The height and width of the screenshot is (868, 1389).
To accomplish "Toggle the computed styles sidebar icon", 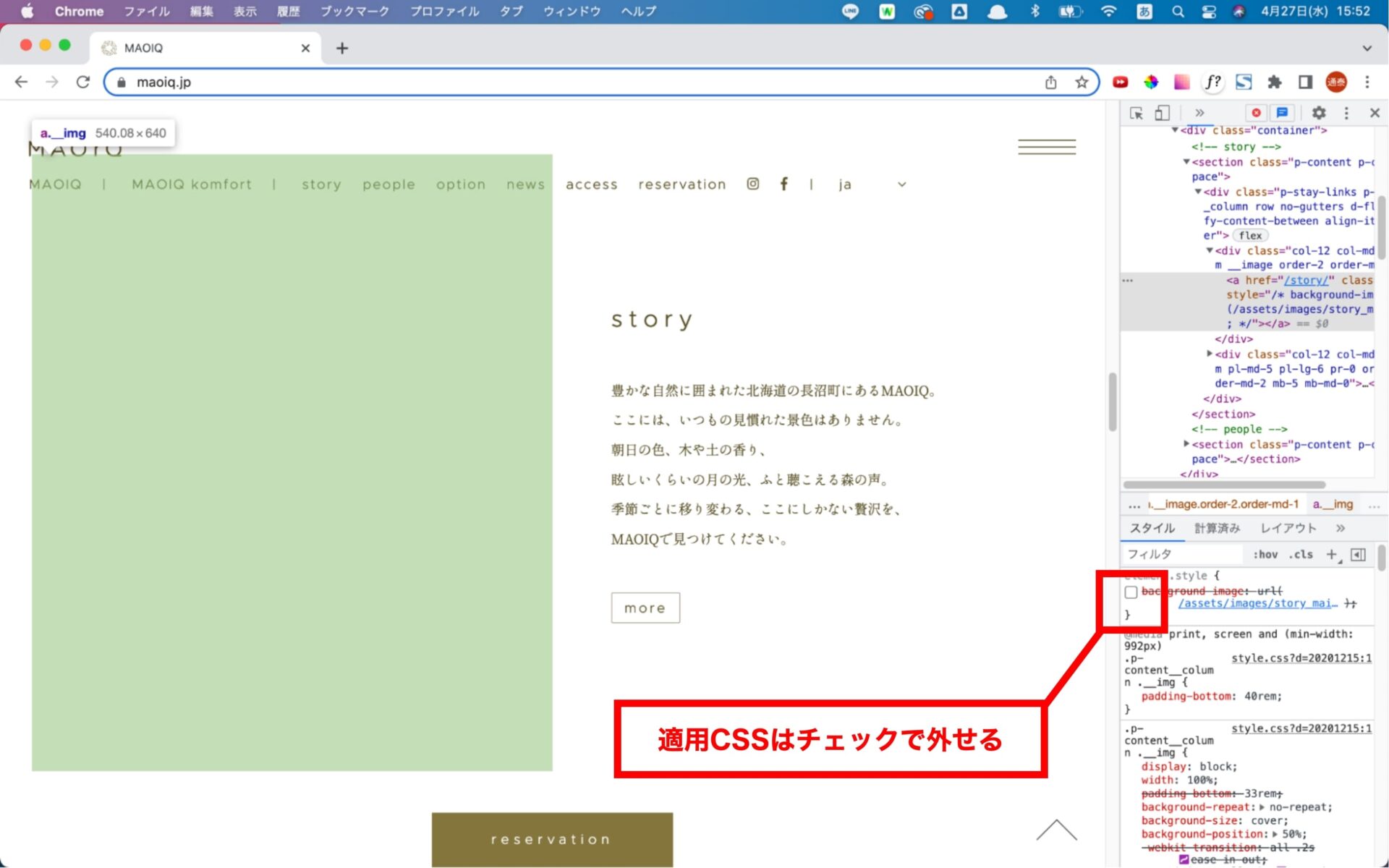I will [1358, 555].
